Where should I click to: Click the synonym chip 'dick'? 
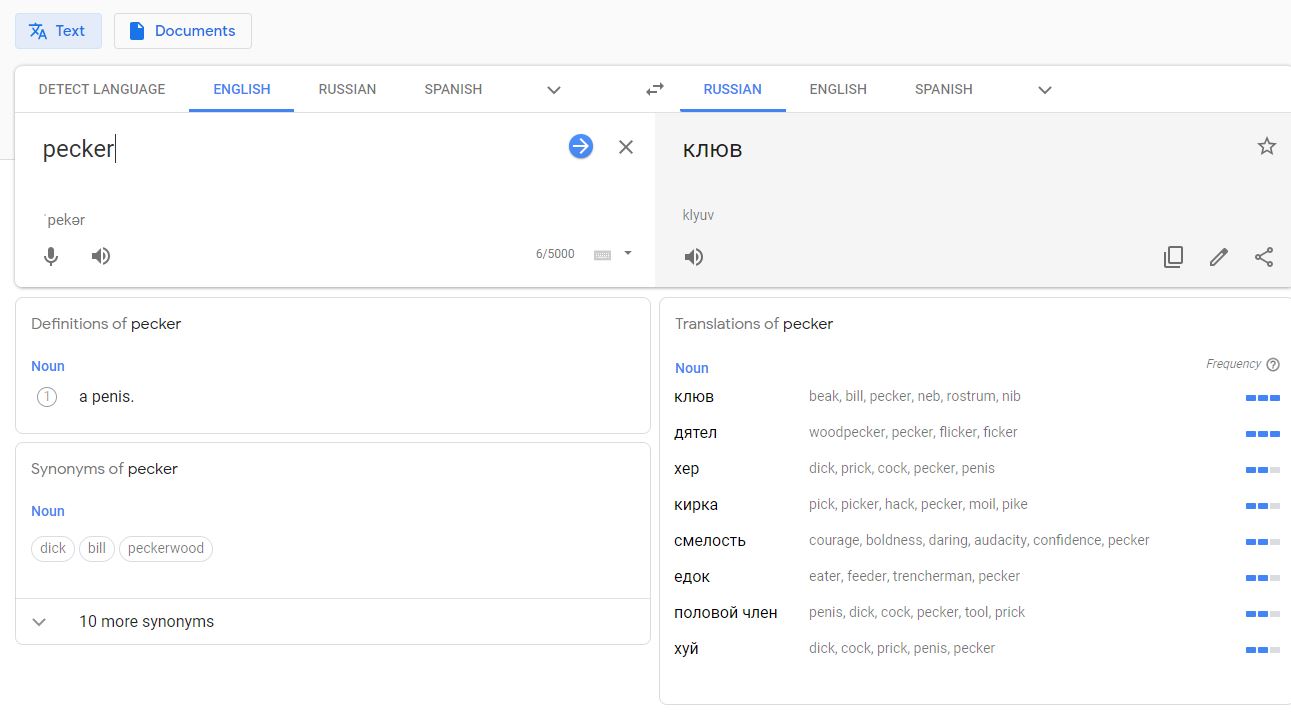pyautogui.click(x=53, y=548)
